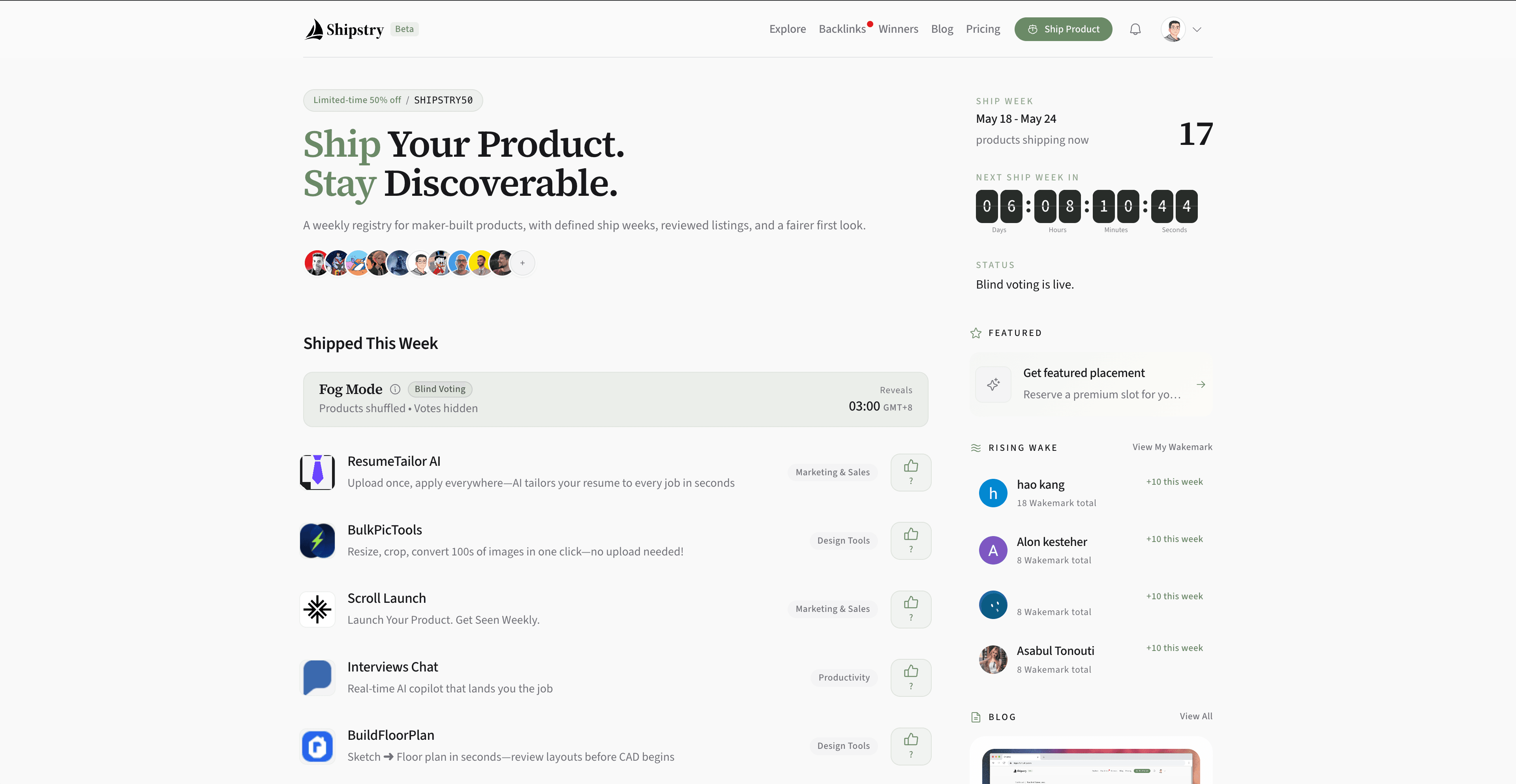Filter by ResumeTailor's Marketing & Sales tag
The image size is (1516, 784).
coord(832,472)
